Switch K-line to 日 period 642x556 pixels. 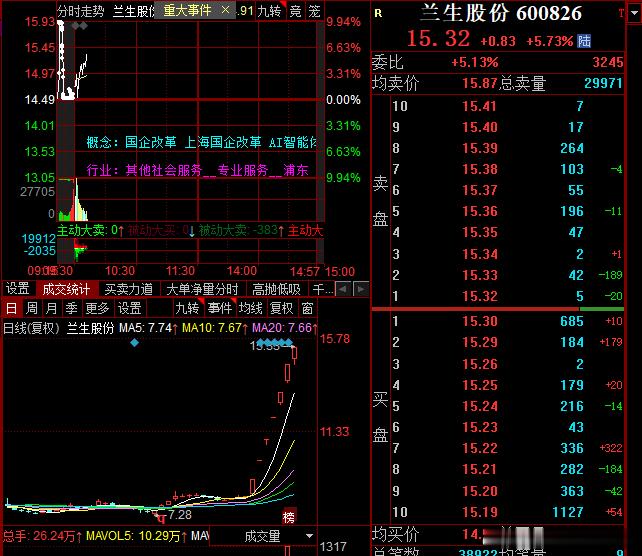[11, 308]
